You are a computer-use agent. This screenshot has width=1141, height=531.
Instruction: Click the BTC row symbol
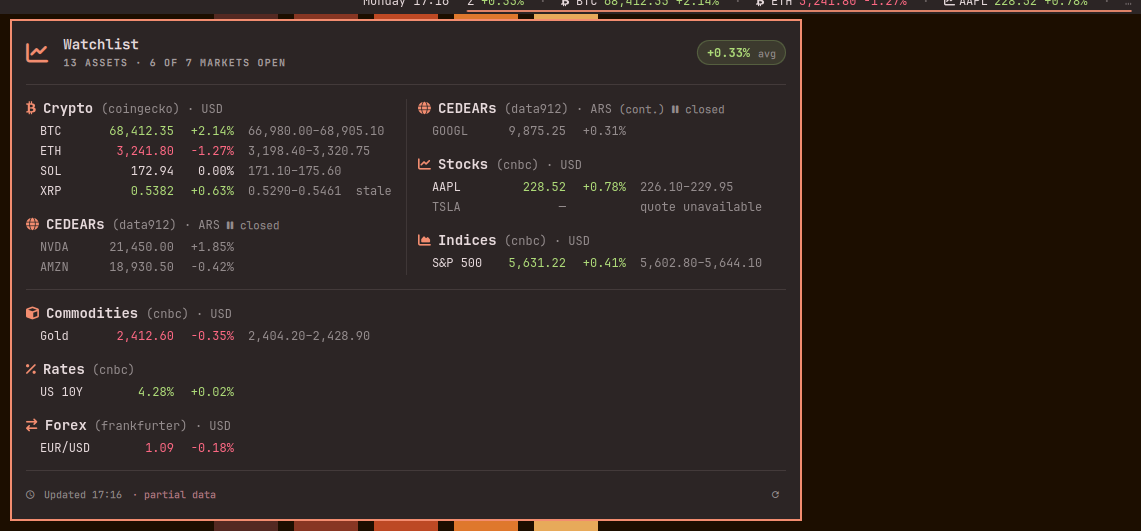click(51, 131)
